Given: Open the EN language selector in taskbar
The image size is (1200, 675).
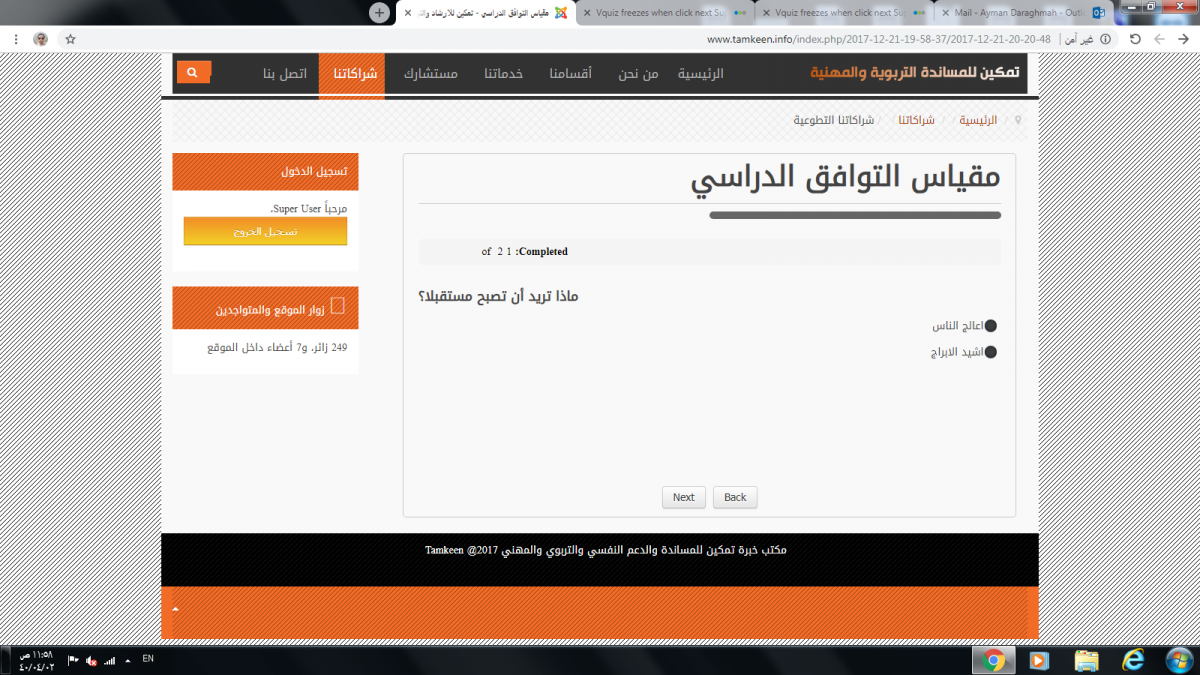Looking at the screenshot, I should click(x=148, y=659).
